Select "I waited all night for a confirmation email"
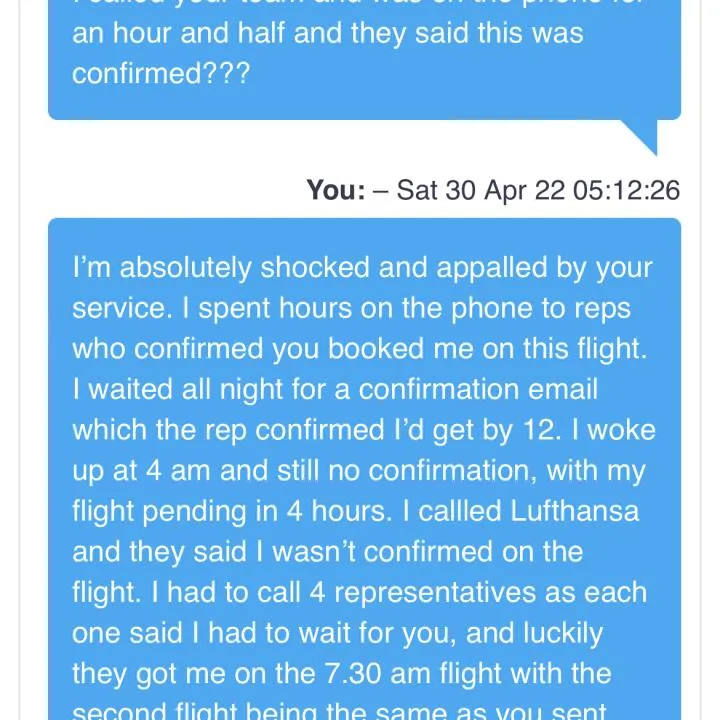 point(335,389)
